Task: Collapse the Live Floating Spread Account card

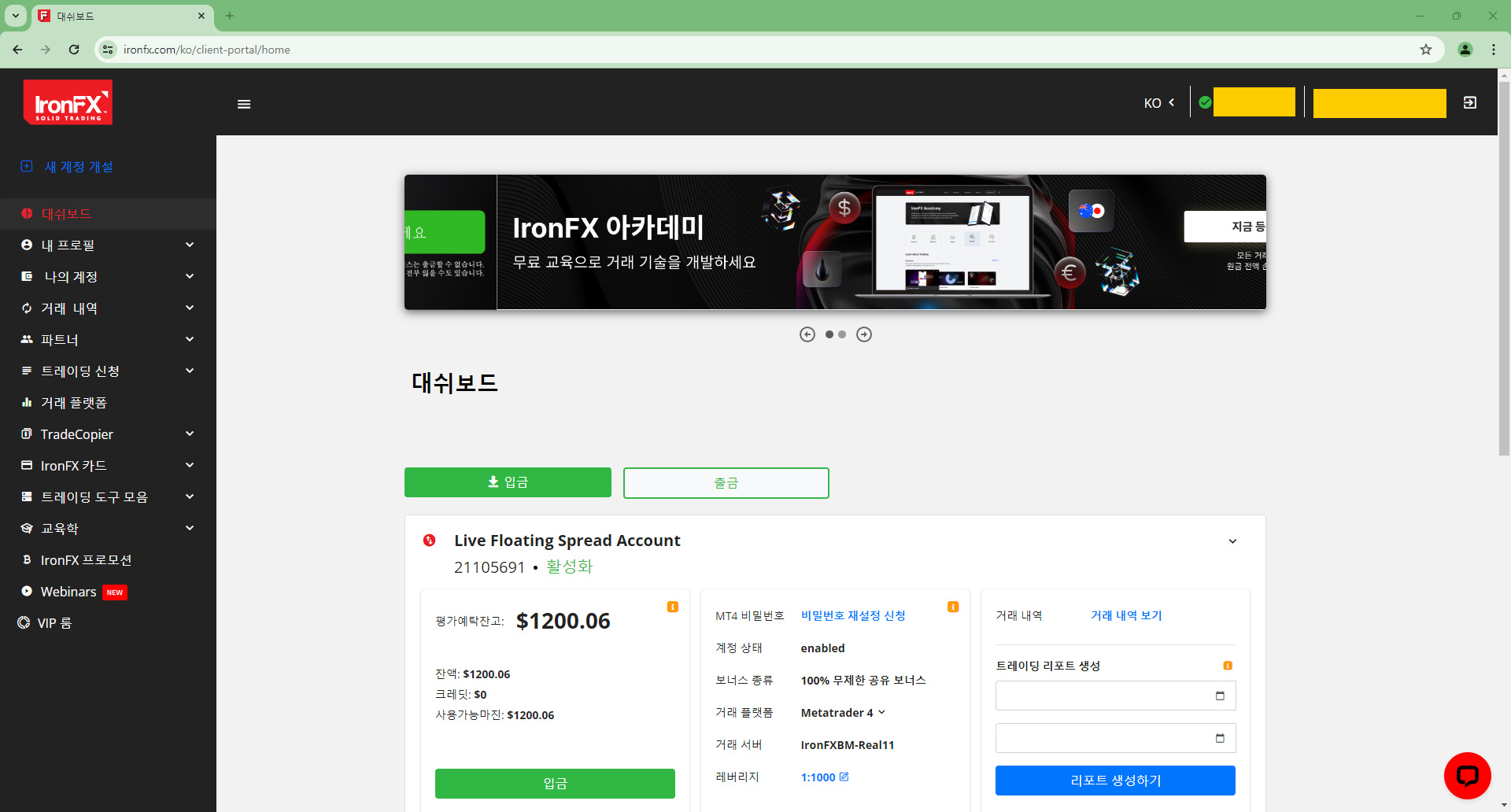Action: (1232, 541)
